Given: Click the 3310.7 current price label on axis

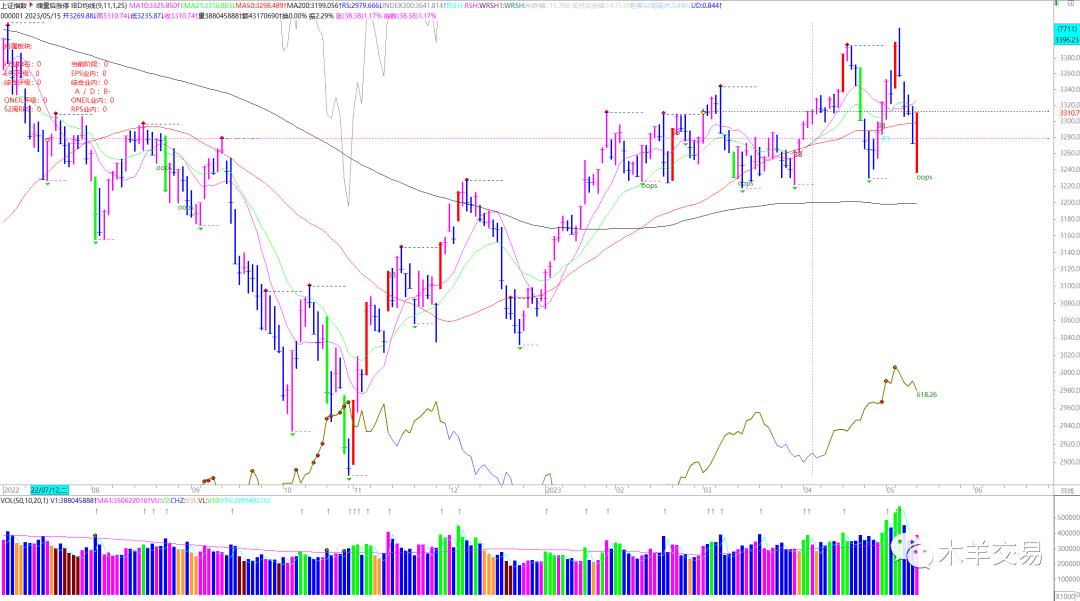Looking at the screenshot, I should coord(1067,113).
